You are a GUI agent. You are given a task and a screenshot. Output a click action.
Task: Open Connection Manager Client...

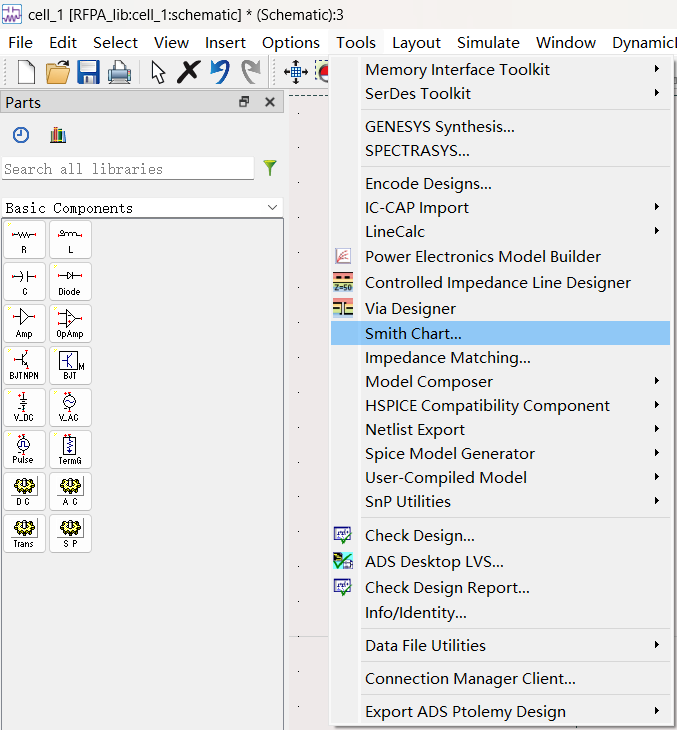click(501, 679)
